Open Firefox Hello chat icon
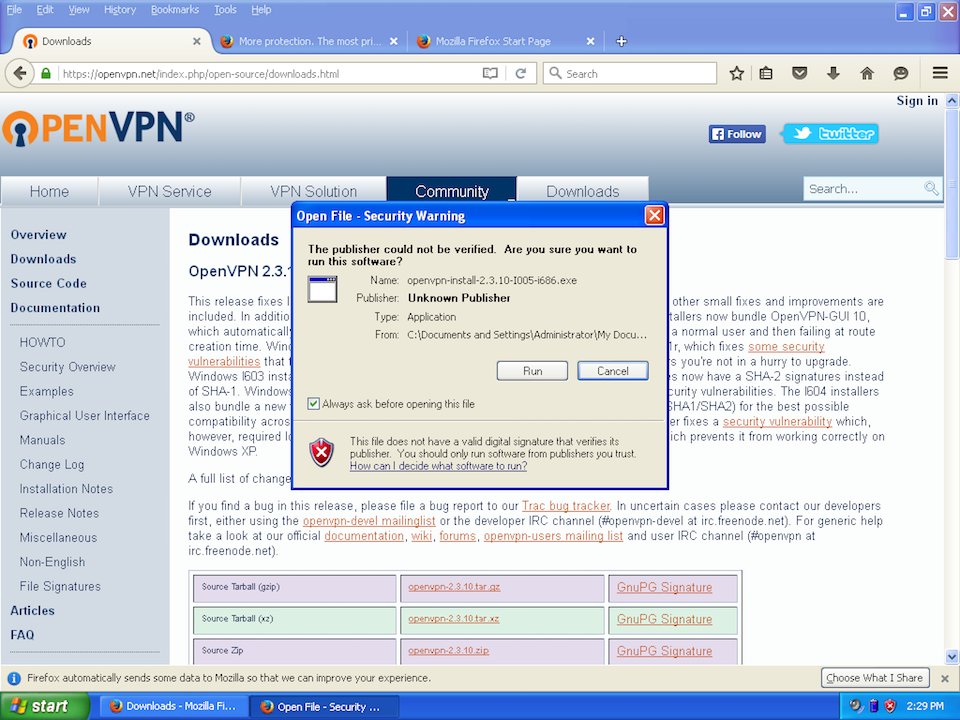The width and height of the screenshot is (960, 720). (x=901, y=73)
